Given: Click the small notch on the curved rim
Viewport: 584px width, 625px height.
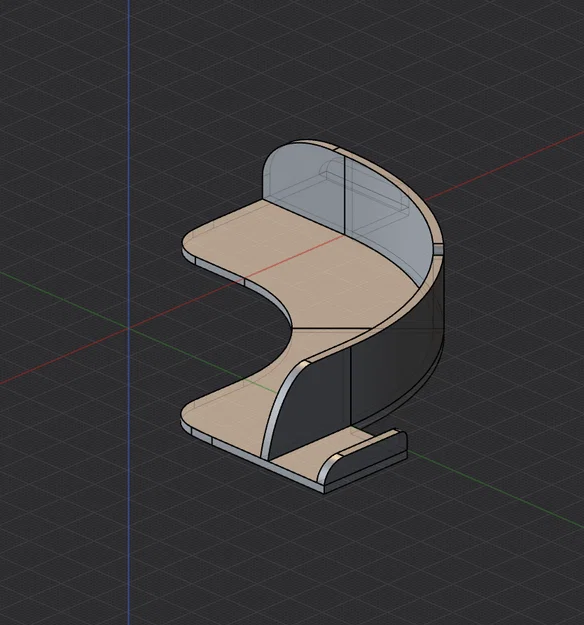Looking at the screenshot, I should (x=438, y=250).
